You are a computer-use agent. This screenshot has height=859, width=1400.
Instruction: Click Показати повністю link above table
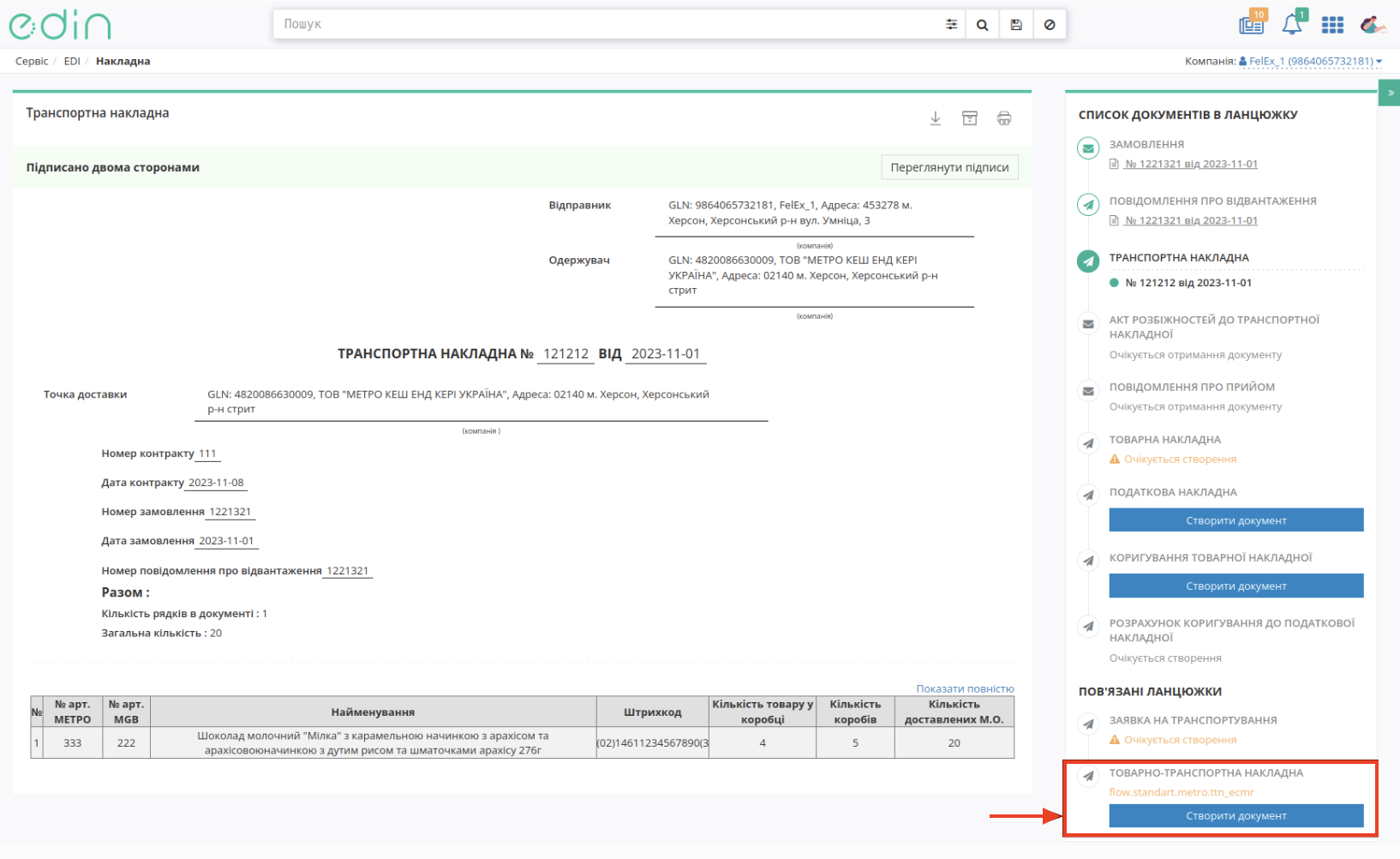(x=965, y=689)
